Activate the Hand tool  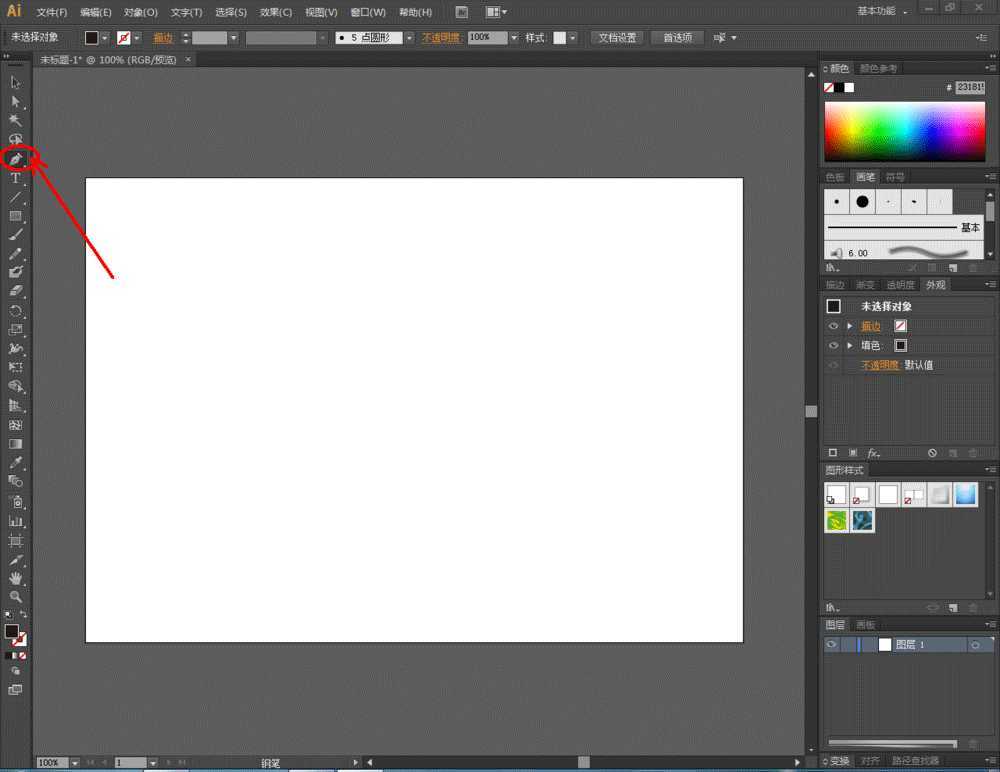click(16, 578)
